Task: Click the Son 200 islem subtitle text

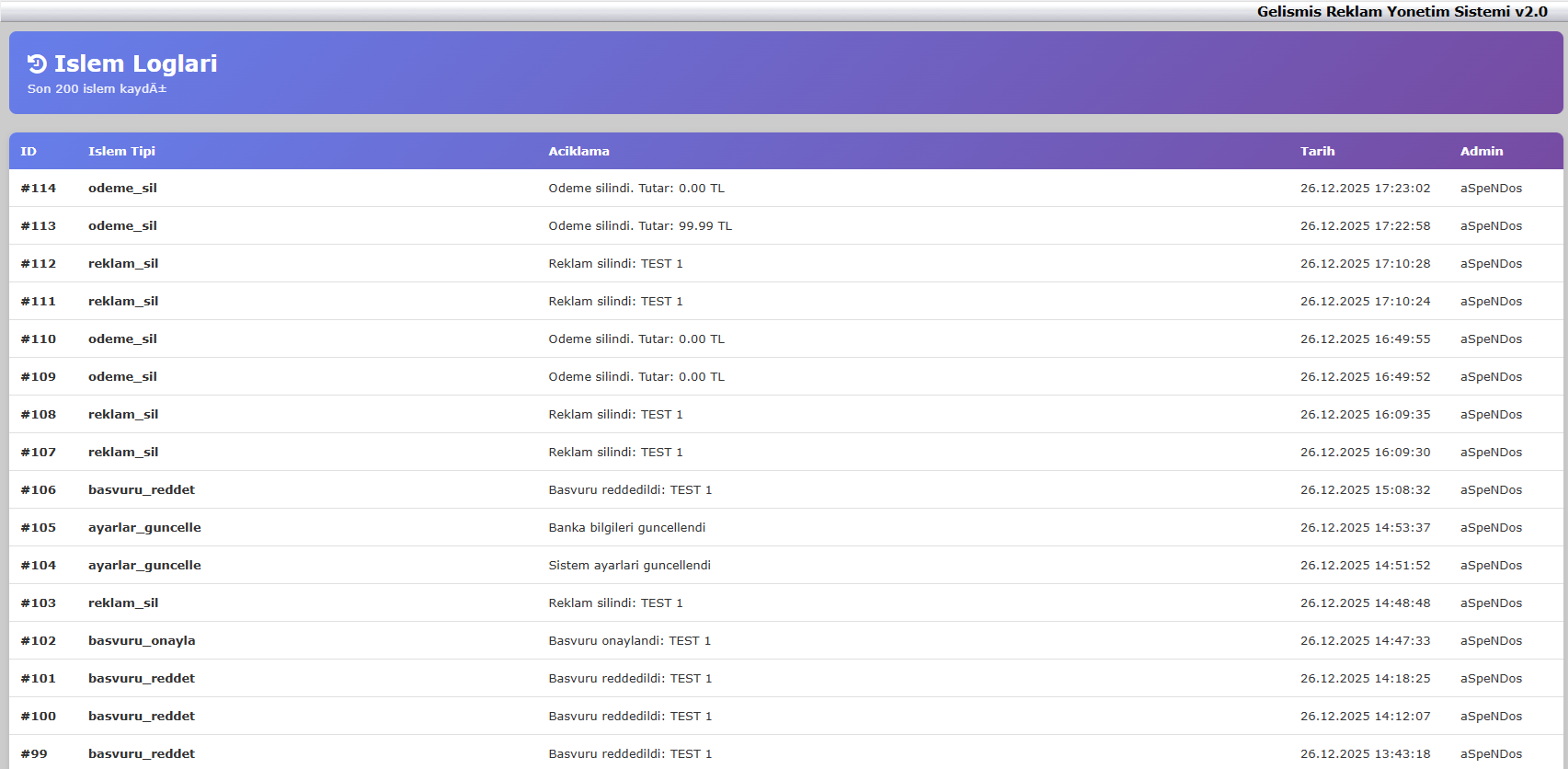Action: click(97, 89)
